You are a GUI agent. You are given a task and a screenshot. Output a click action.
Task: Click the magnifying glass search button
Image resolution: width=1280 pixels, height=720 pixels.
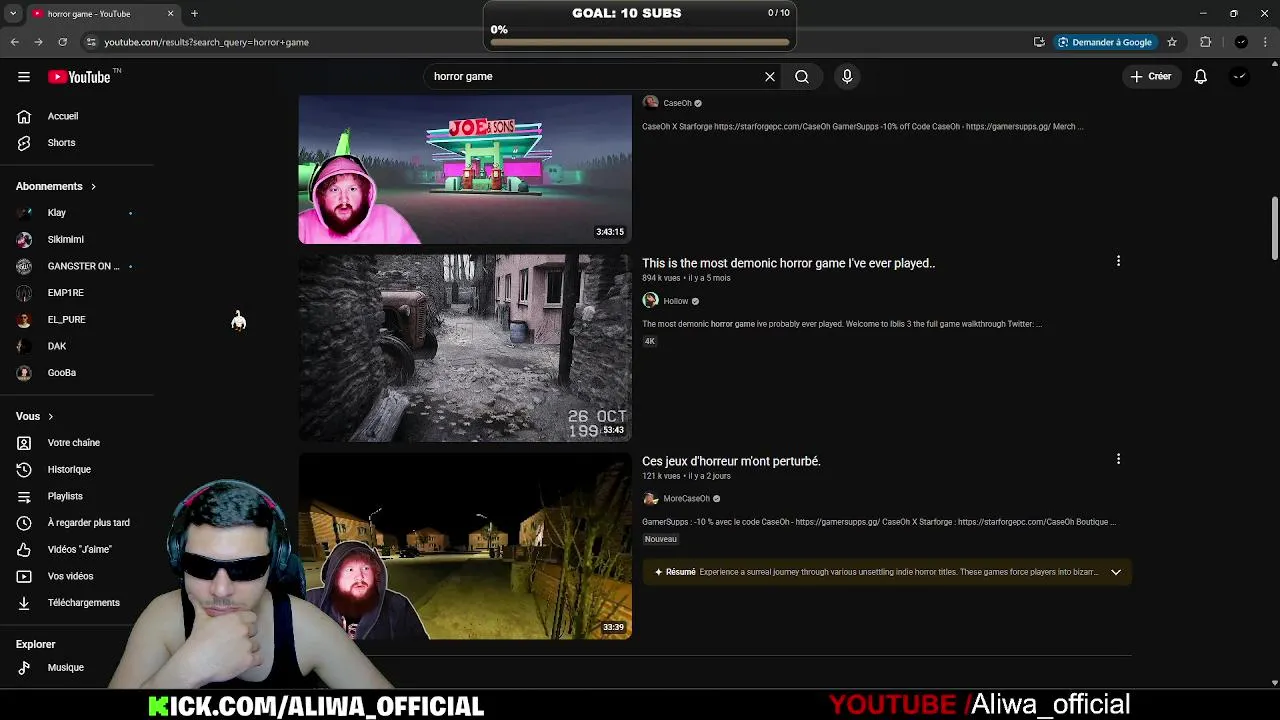pos(802,76)
